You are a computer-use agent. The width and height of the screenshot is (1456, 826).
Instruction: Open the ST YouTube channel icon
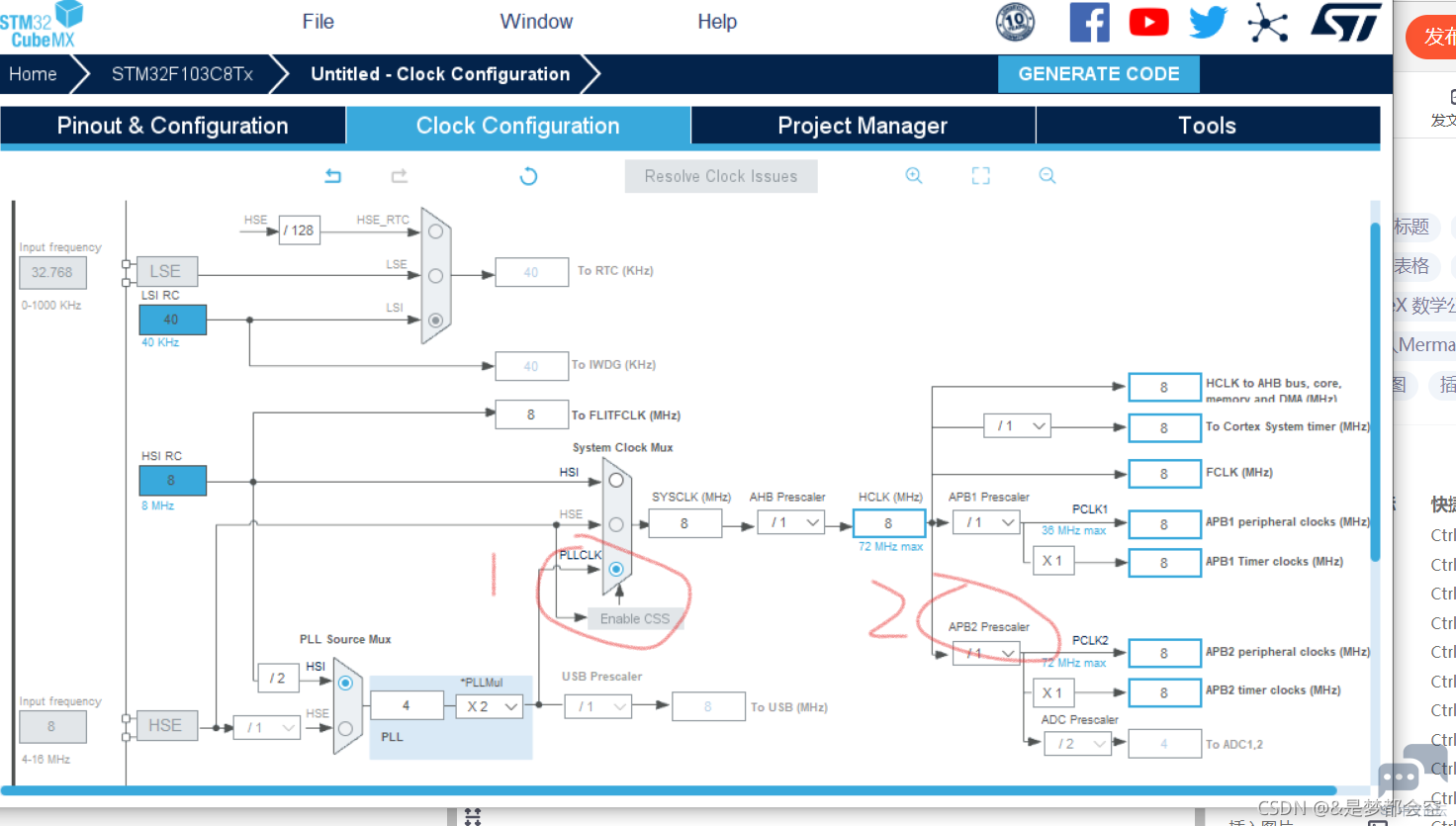click(x=1148, y=22)
